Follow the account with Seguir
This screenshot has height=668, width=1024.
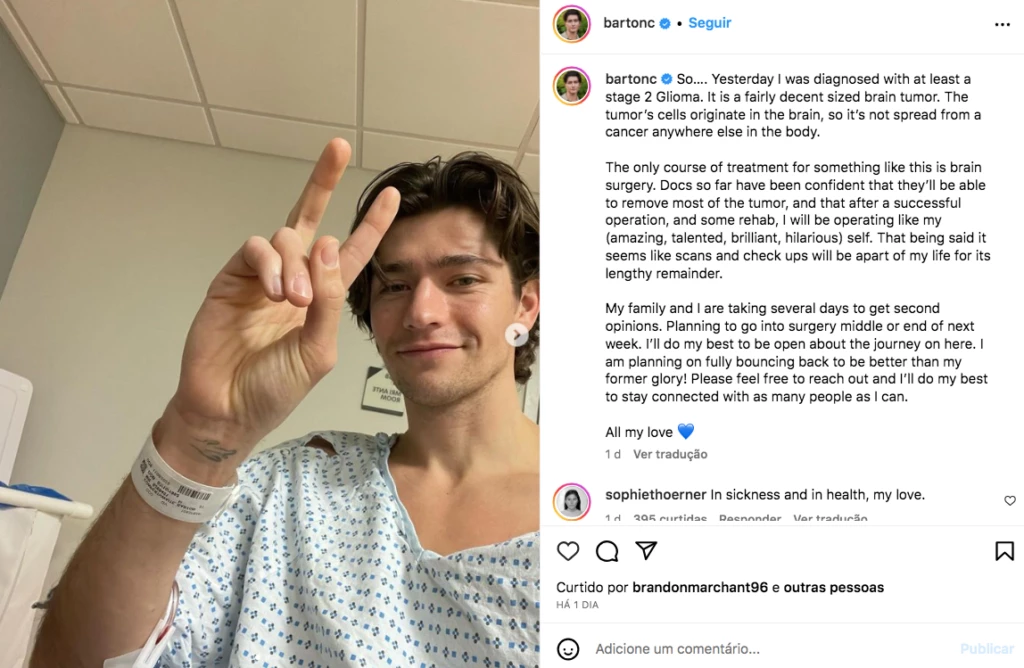[709, 23]
